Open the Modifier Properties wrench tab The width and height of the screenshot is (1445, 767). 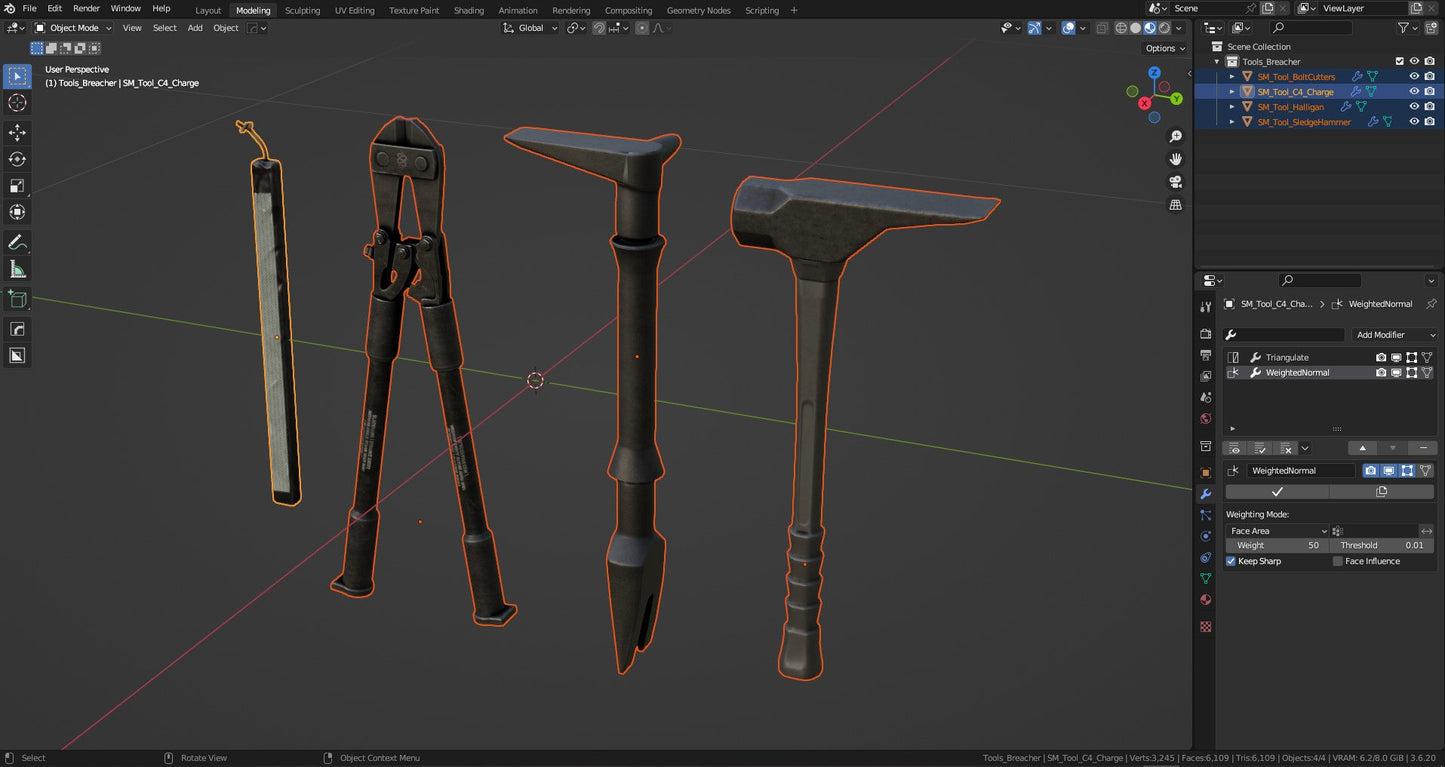point(1205,494)
